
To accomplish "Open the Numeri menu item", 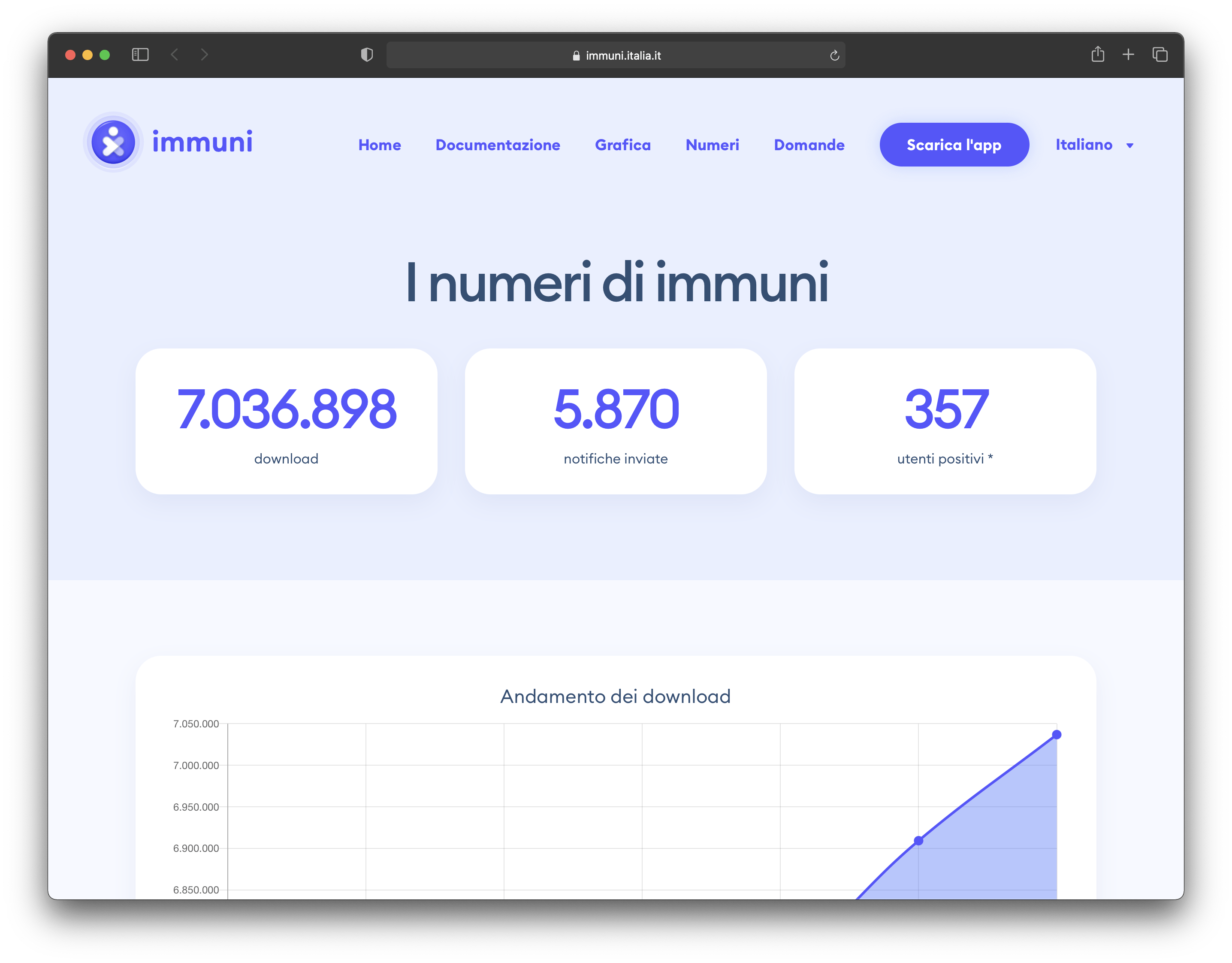I will 712,145.
